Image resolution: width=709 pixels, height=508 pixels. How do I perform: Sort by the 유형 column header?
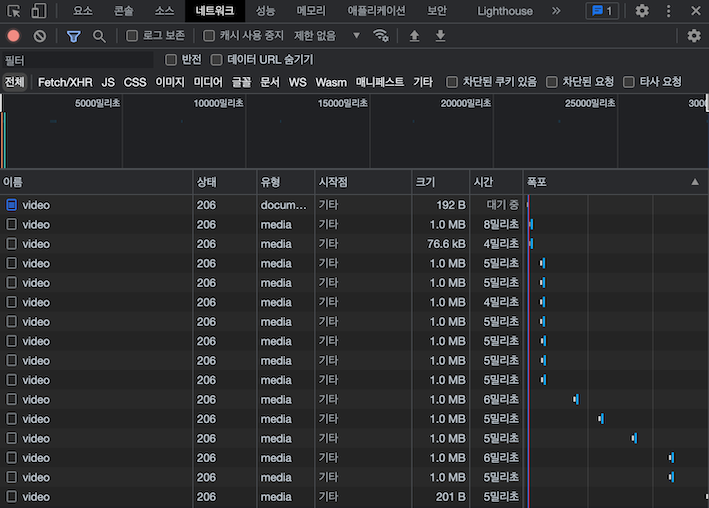pos(286,182)
